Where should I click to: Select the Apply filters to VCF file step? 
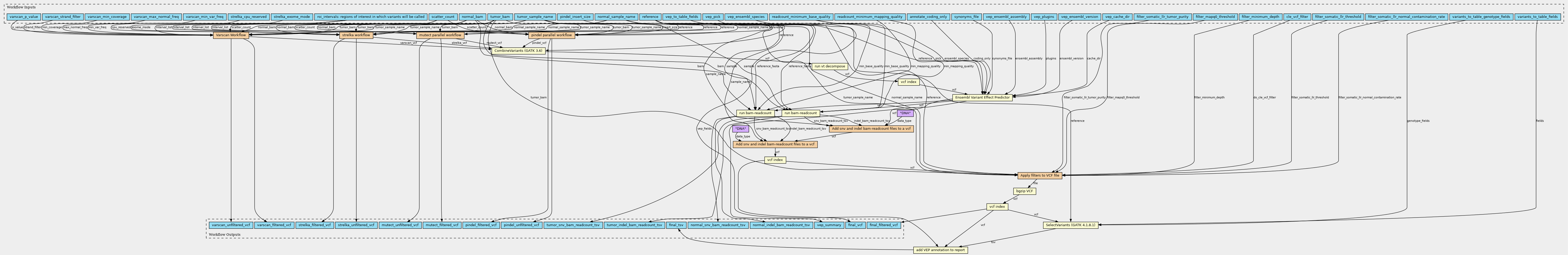(x=1040, y=175)
